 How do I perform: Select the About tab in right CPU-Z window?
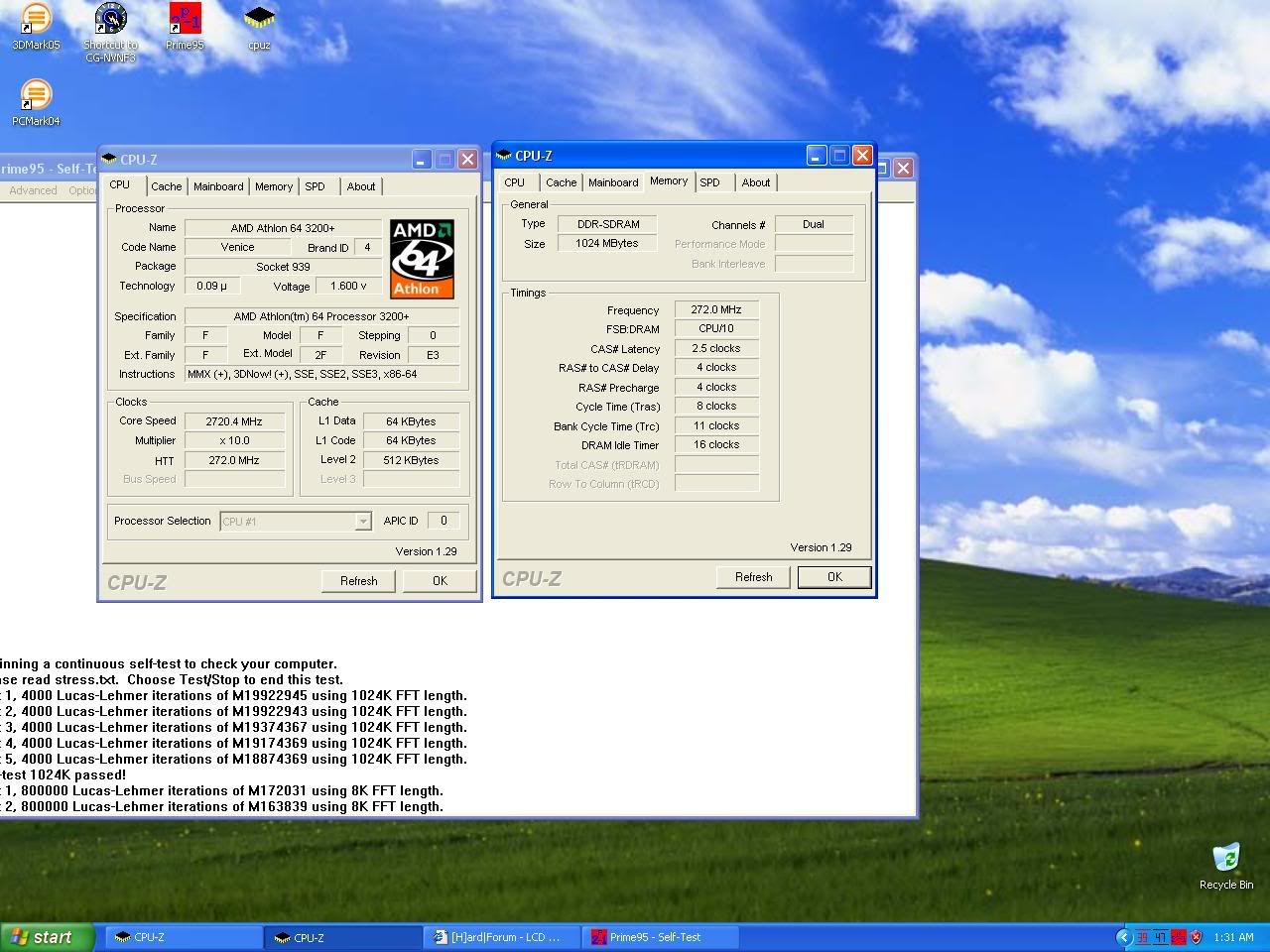(756, 182)
